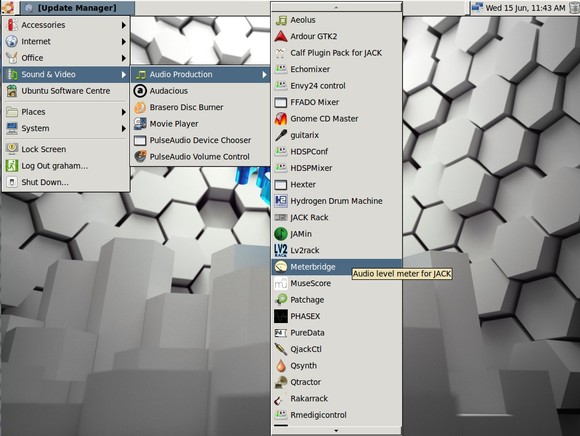Click the Hexter window icon
Image resolution: width=580 pixels, height=436 pixels.
(x=281, y=185)
